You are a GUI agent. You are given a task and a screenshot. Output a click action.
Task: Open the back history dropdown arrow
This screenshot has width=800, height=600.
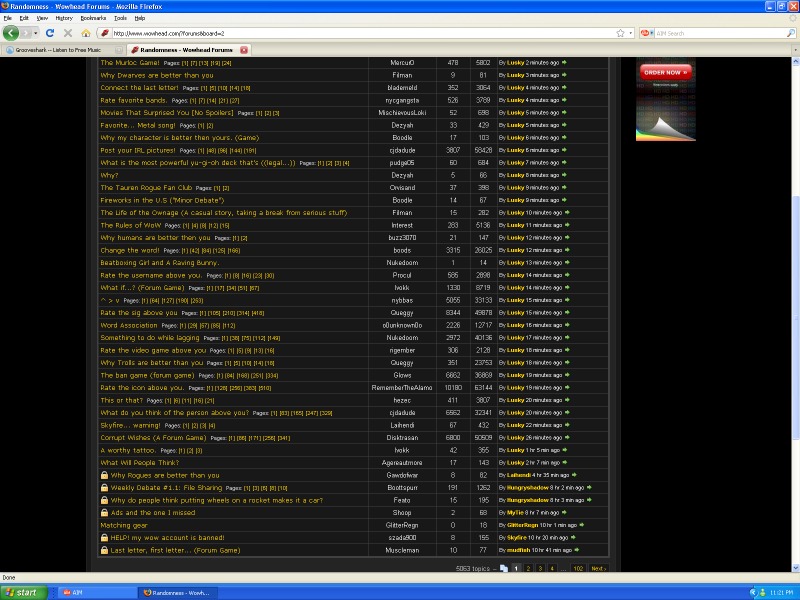pyautogui.click(x=35, y=33)
